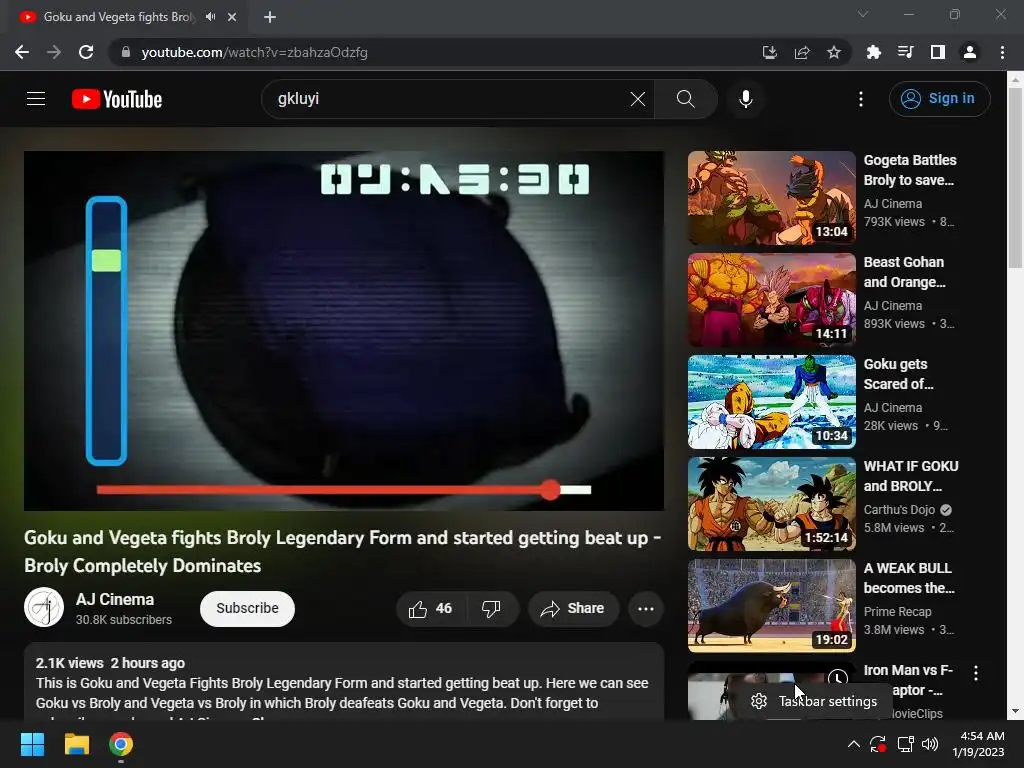This screenshot has width=1024, height=768.
Task: Clear the search box with X
Action: pos(637,99)
